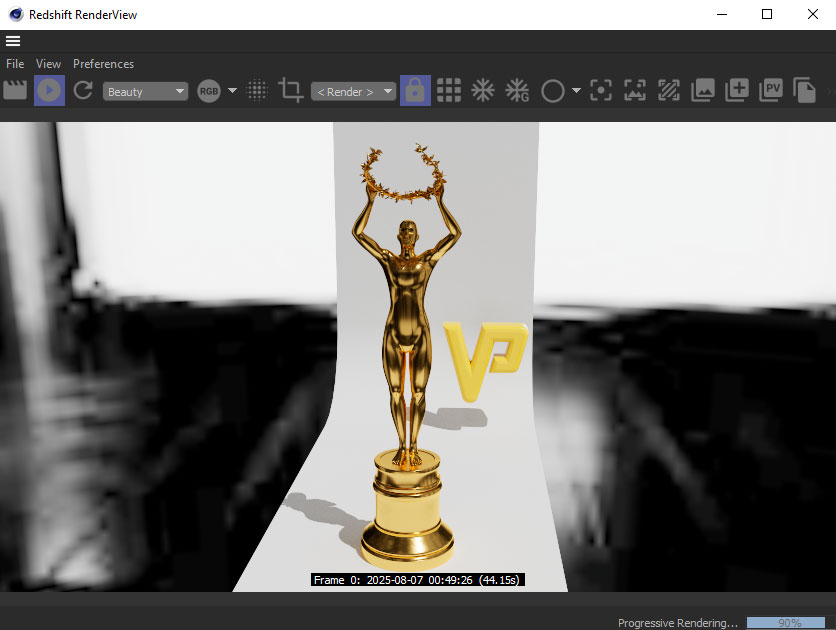Screen dimensions: 836x630
Task: Toggle the bucket grid icon
Action: click(449, 91)
